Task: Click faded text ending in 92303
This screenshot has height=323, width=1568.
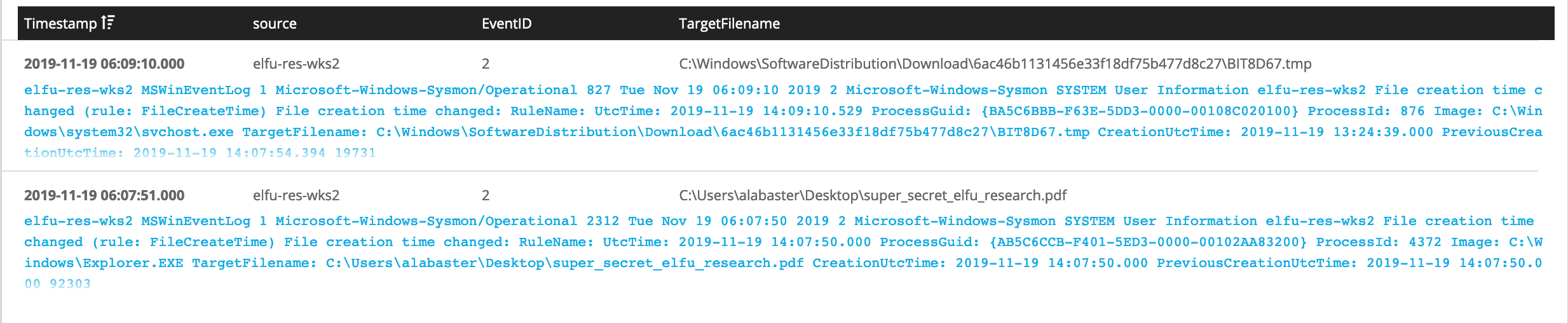Action: [x=57, y=284]
